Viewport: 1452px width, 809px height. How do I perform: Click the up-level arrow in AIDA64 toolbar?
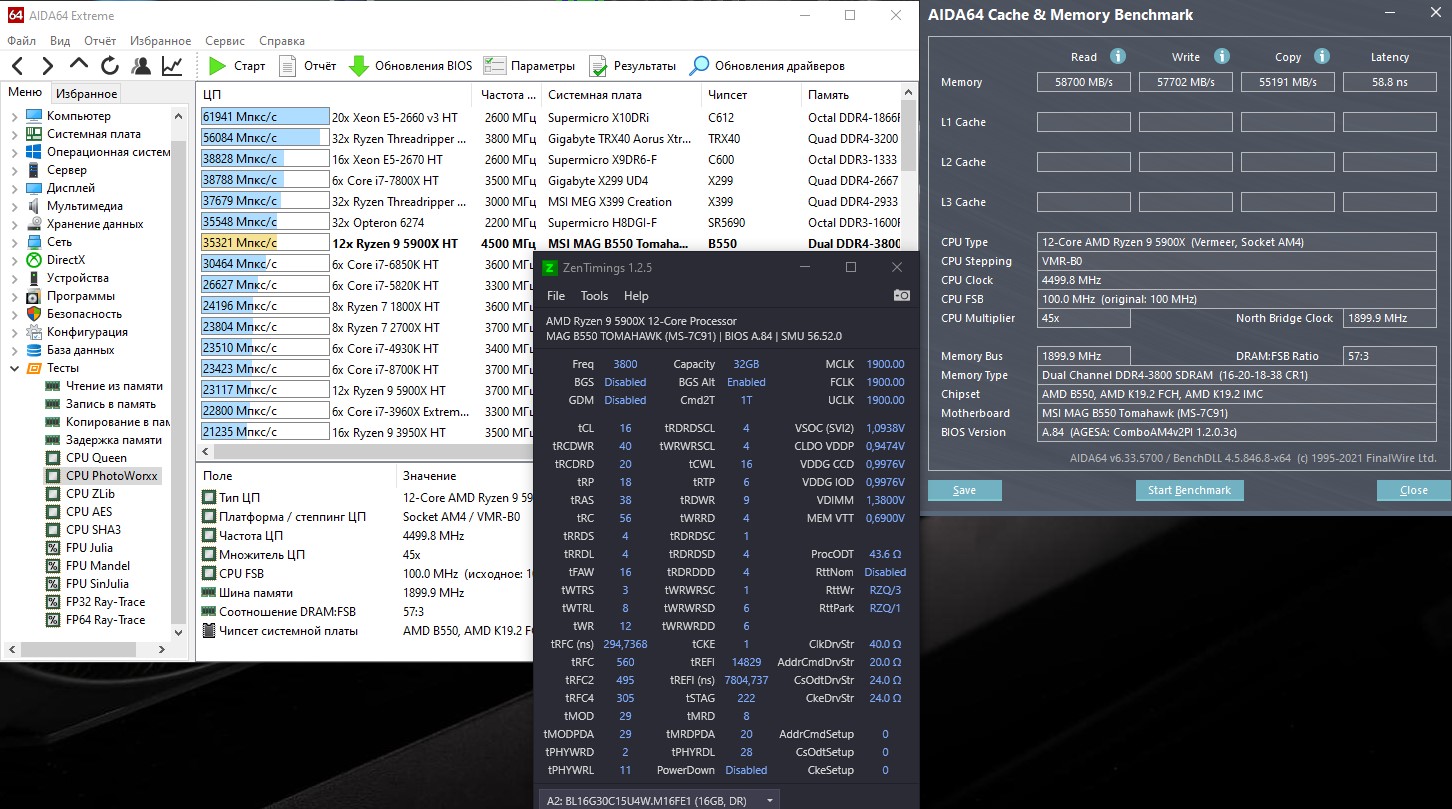click(78, 66)
